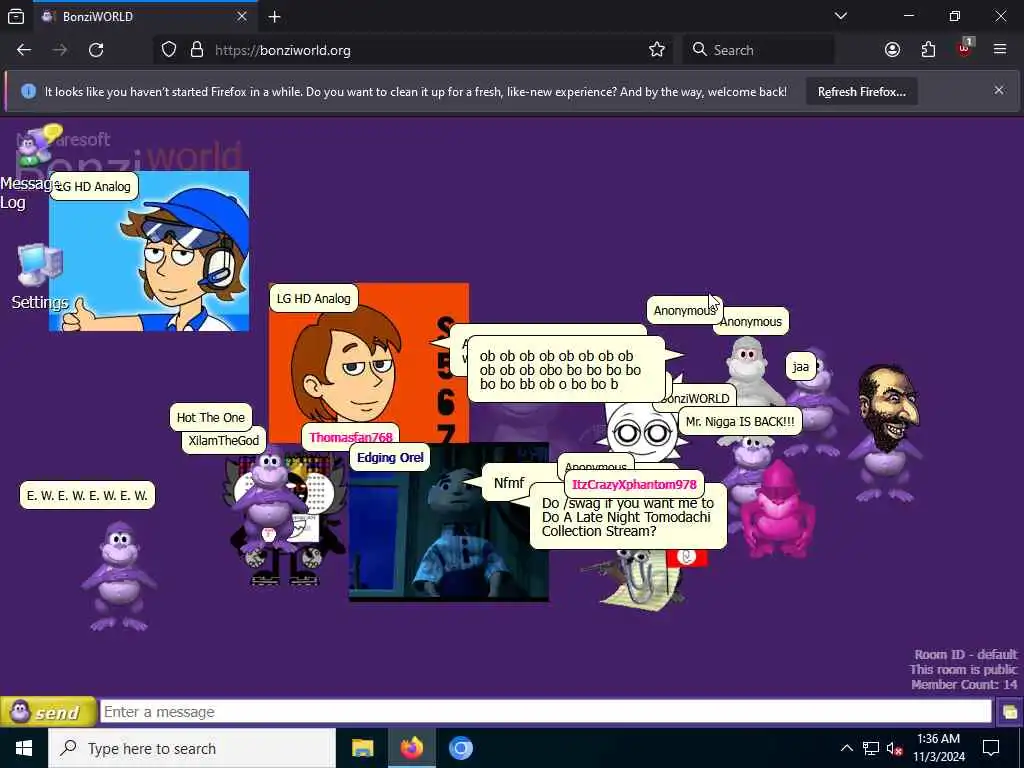Screen dimensions: 1024x768
Task: Show hidden tray icons chevron
Action: (x=846, y=748)
